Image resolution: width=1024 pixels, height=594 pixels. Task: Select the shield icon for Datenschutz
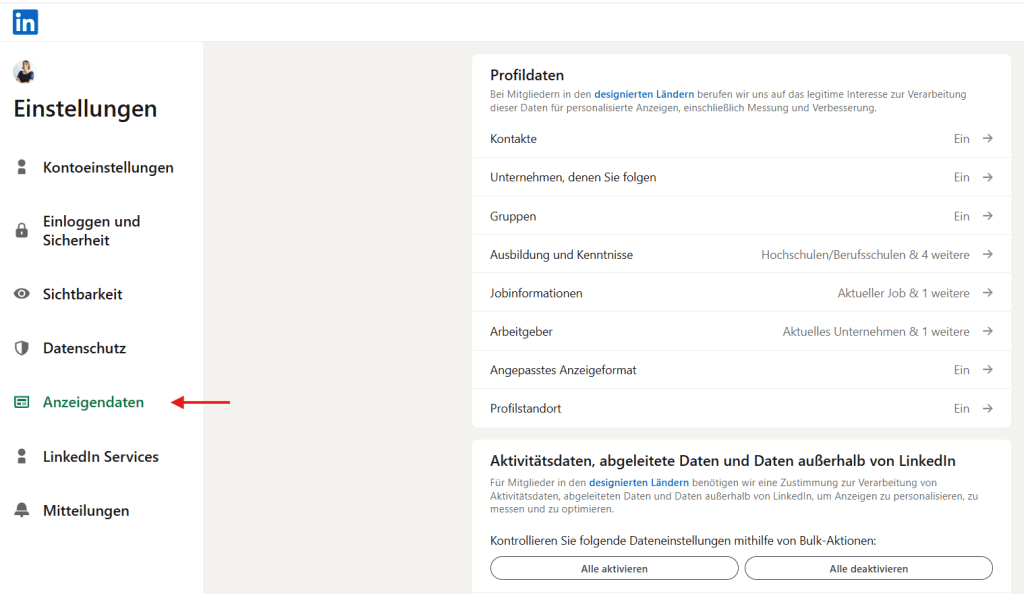[22, 348]
